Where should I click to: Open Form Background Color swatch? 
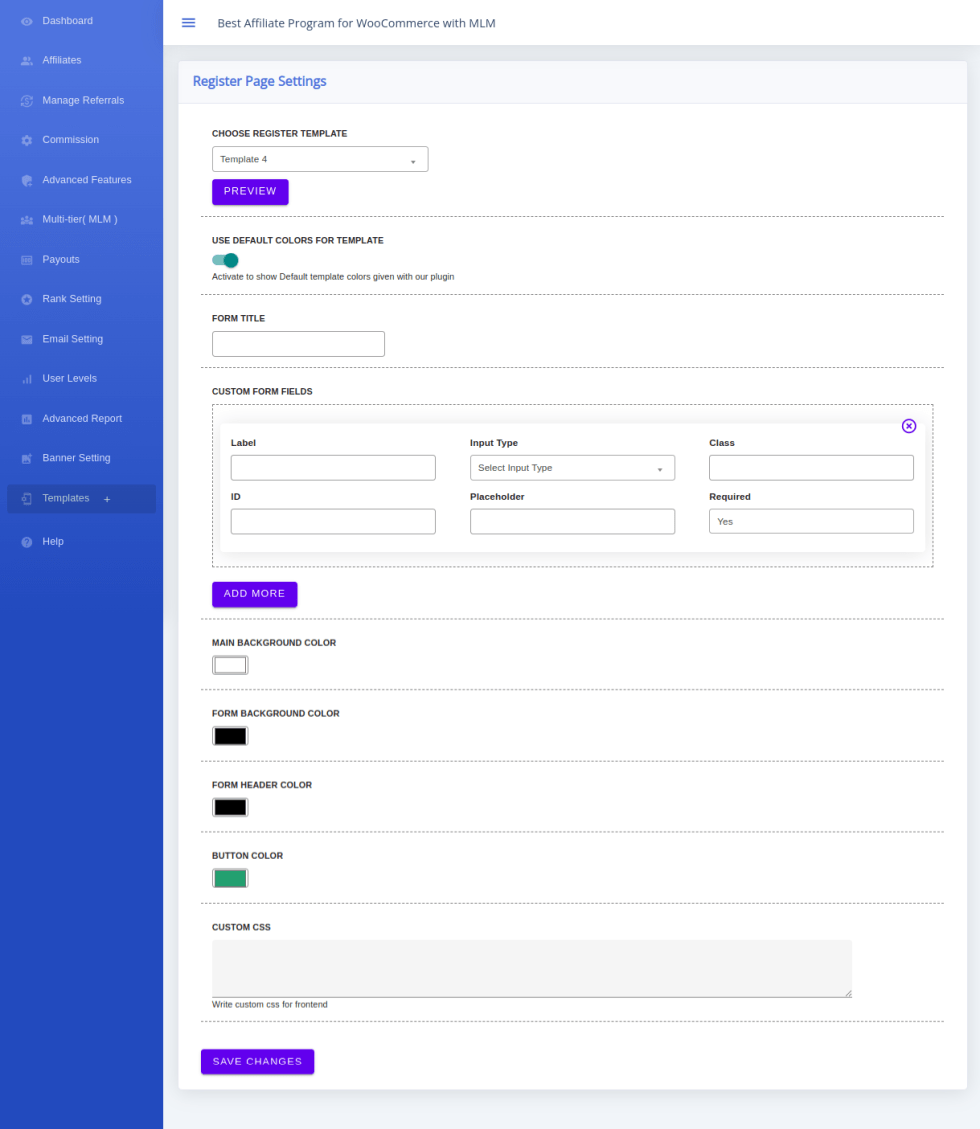click(230, 736)
